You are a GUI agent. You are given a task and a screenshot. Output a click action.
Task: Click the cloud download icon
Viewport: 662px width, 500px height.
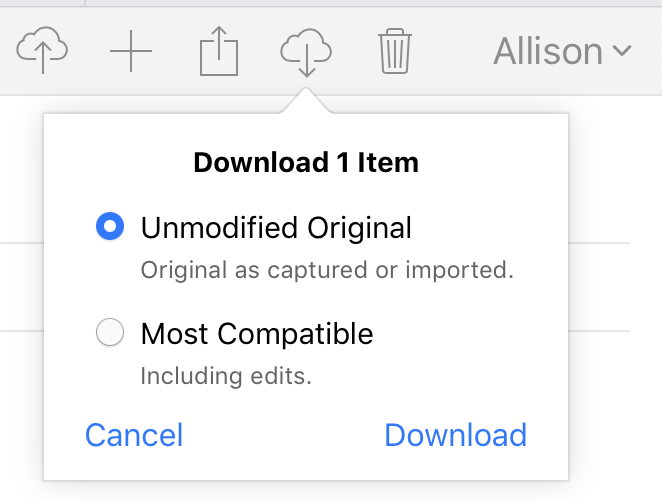coord(306,50)
